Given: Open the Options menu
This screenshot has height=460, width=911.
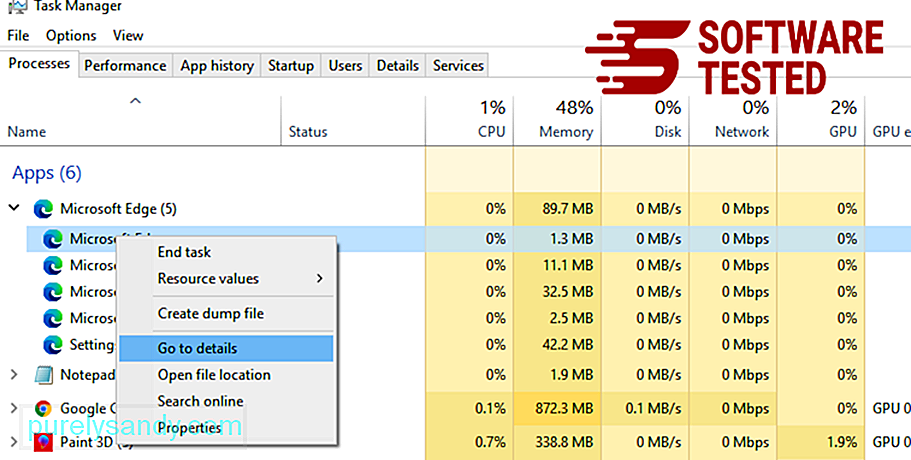Looking at the screenshot, I should point(71,35).
